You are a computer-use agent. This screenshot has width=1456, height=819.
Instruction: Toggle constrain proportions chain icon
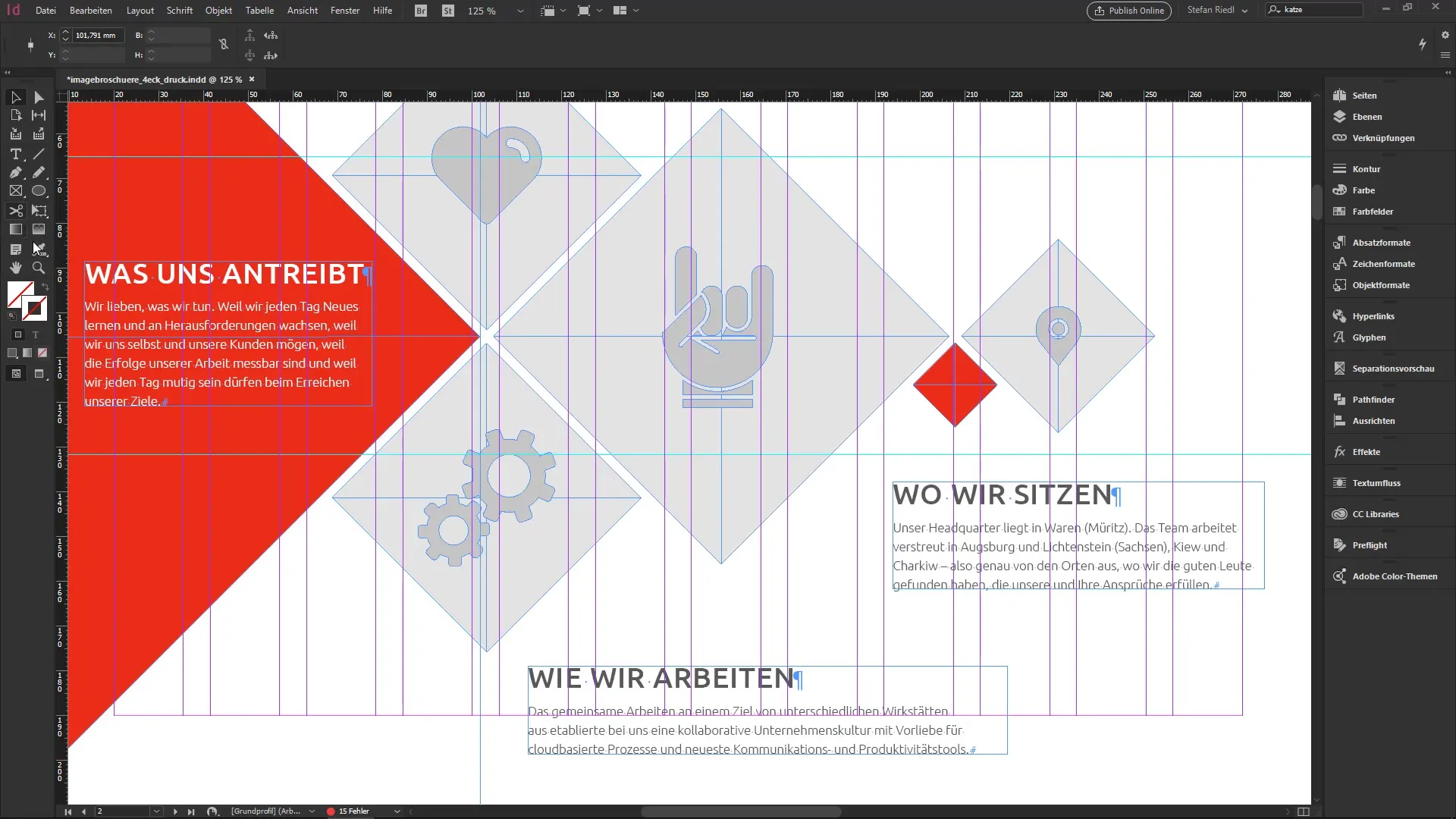click(x=224, y=45)
